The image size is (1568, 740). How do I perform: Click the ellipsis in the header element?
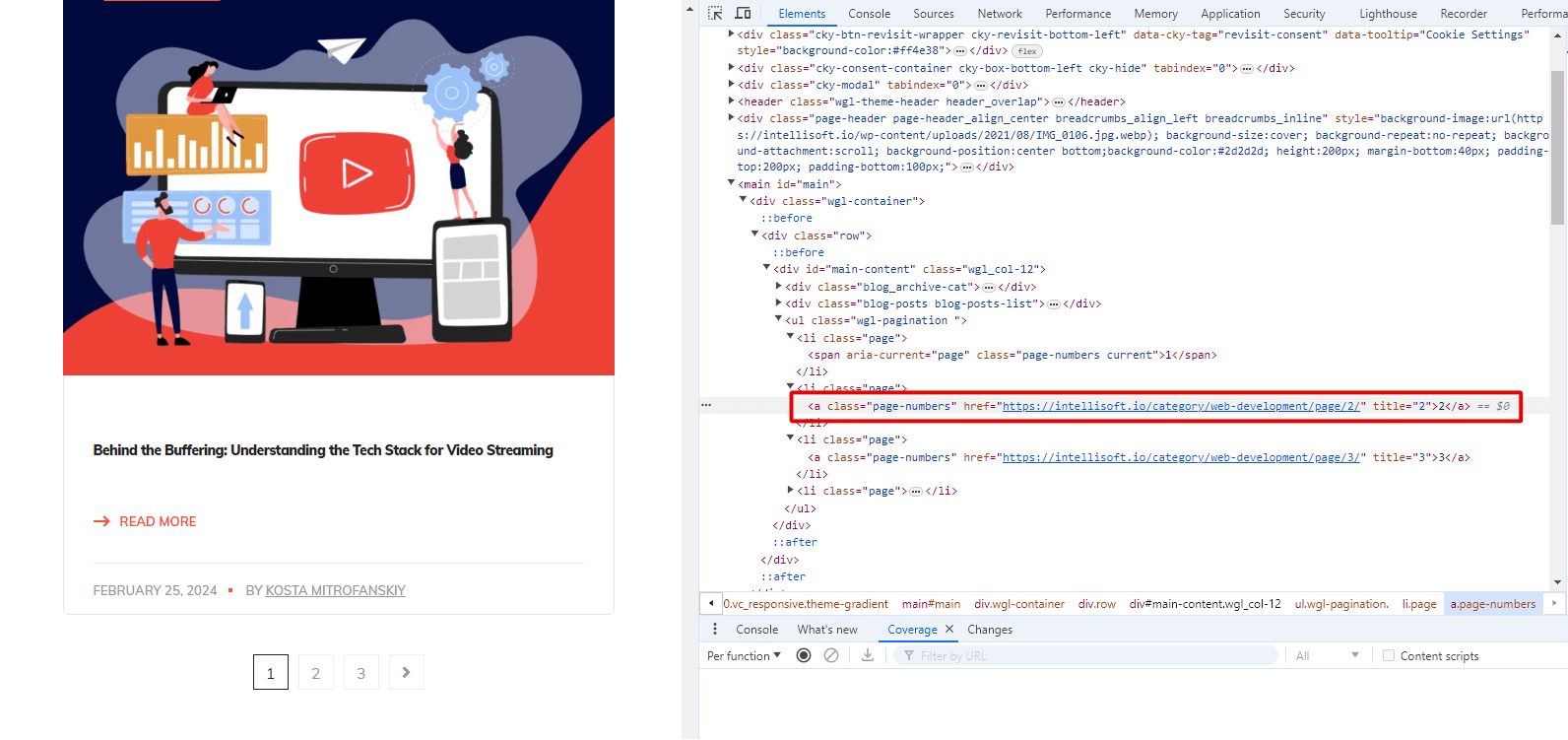coord(1059,102)
